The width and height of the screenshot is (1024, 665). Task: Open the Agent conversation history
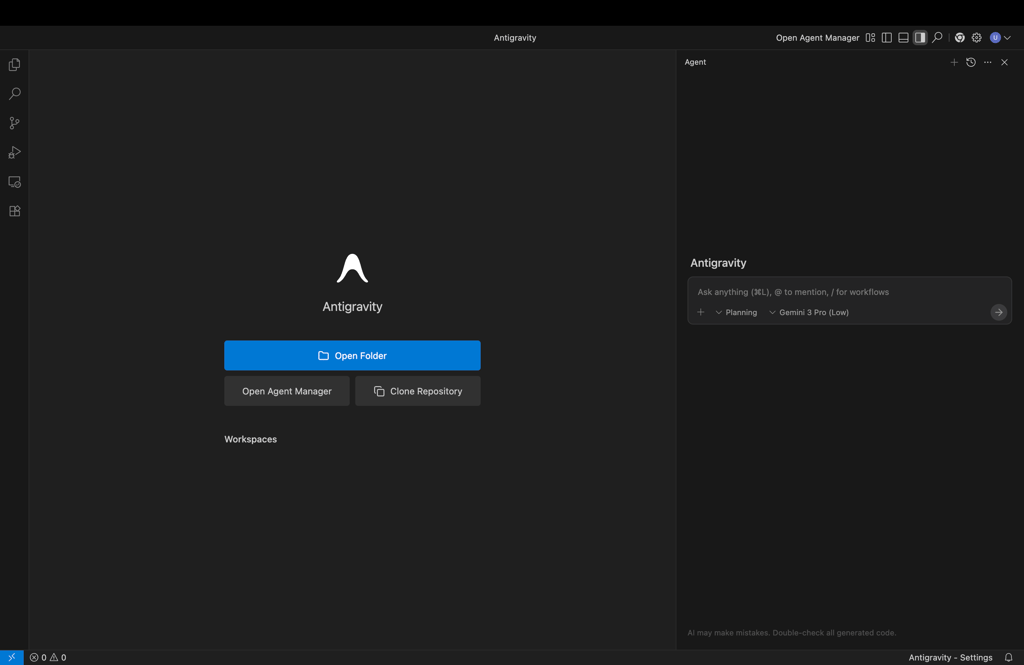pos(971,62)
